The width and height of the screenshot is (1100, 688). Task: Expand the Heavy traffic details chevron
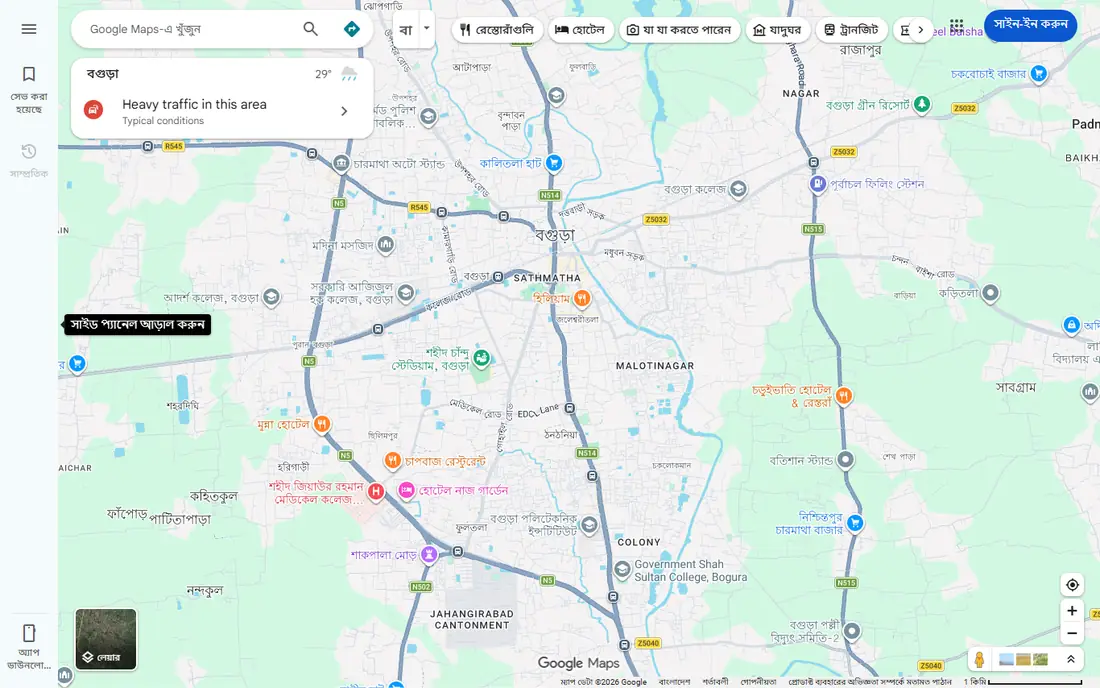pyautogui.click(x=344, y=111)
